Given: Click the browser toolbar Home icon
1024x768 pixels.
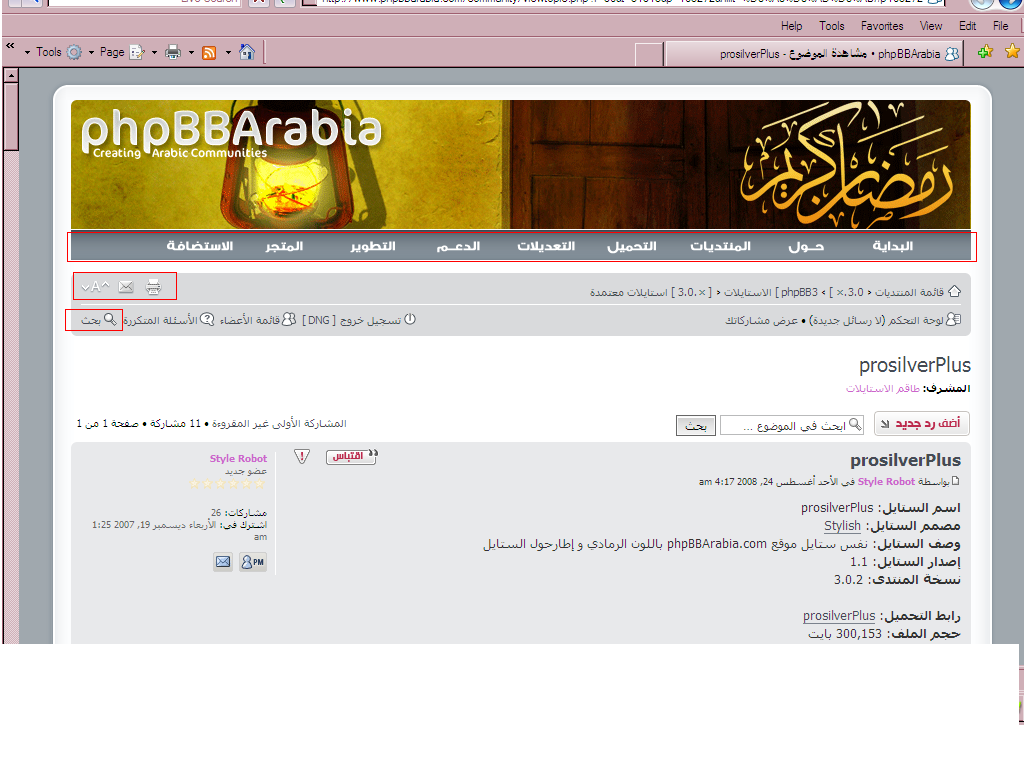Looking at the screenshot, I should pyautogui.click(x=247, y=52).
